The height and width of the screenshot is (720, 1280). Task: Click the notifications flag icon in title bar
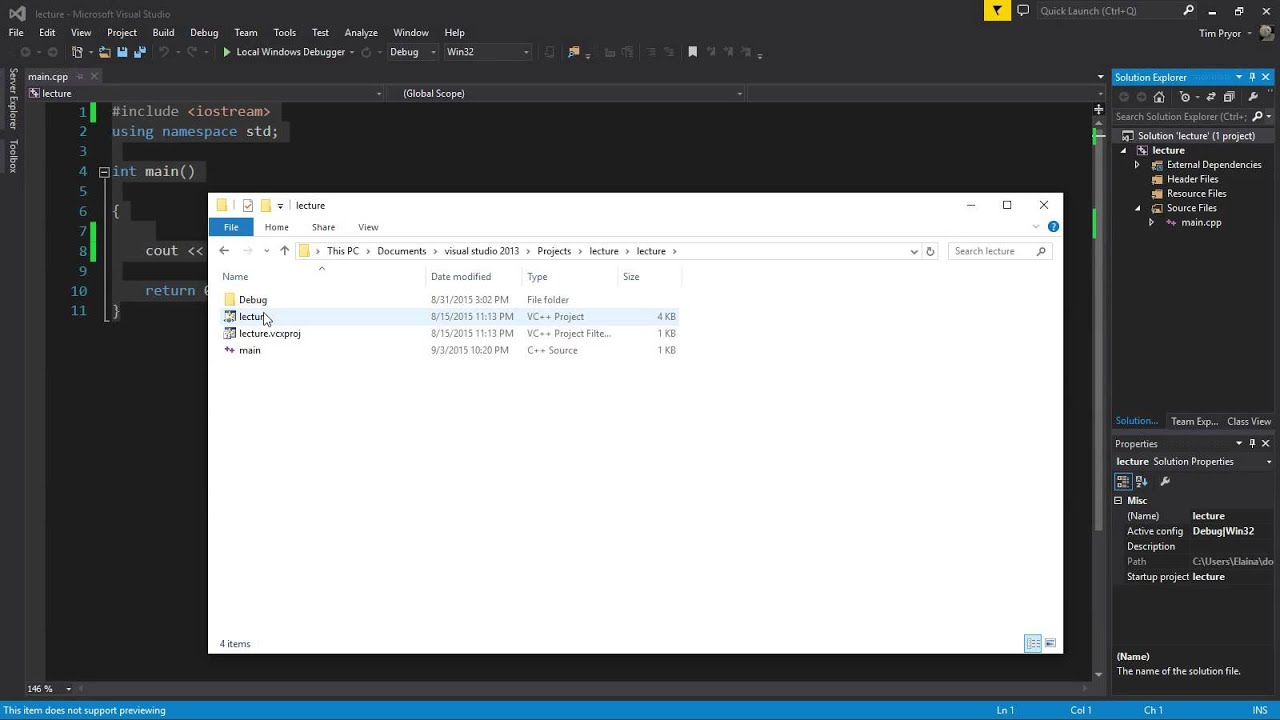pos(997,11)
